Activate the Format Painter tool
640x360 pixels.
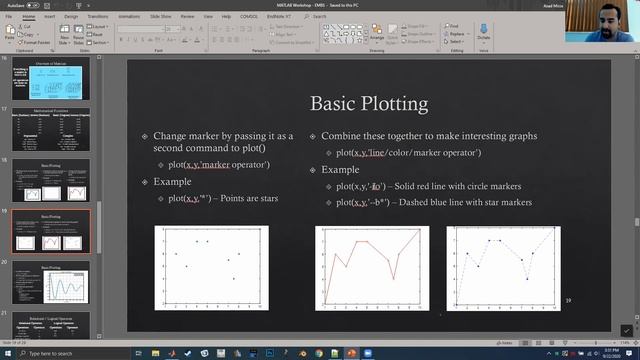pyautogui.click(x=34, y=42)
